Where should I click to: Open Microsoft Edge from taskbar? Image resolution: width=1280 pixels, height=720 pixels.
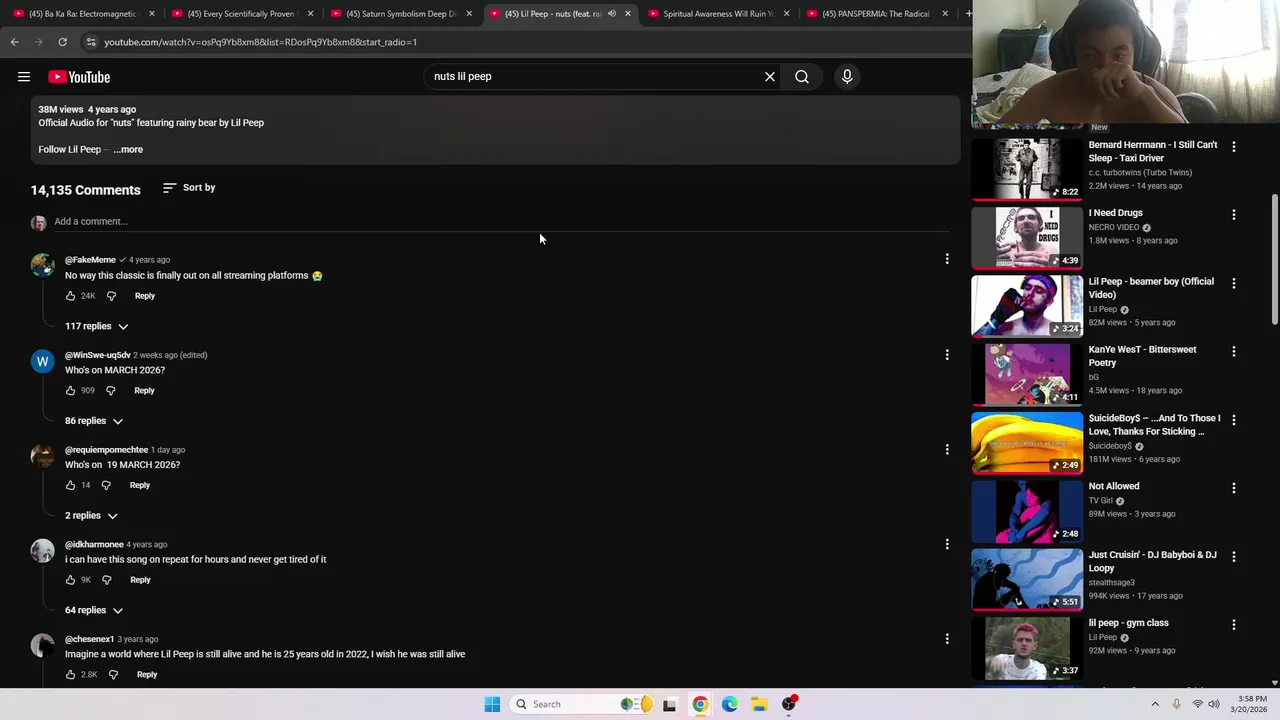pos(730,704)
